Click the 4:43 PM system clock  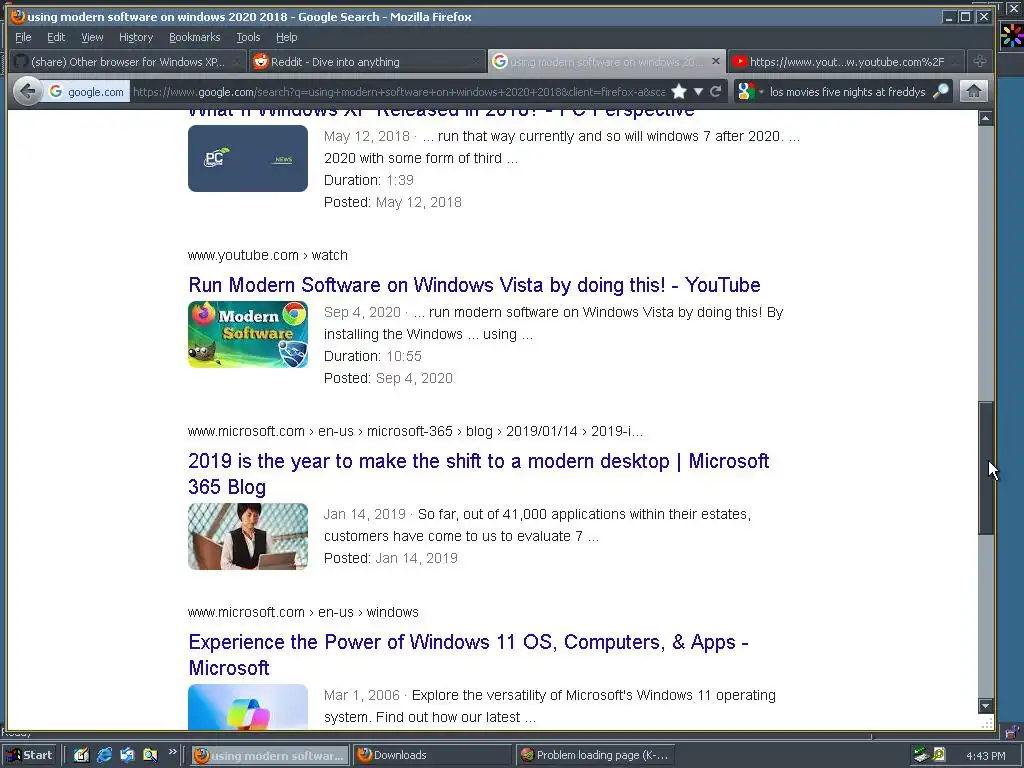click(986, 756)
